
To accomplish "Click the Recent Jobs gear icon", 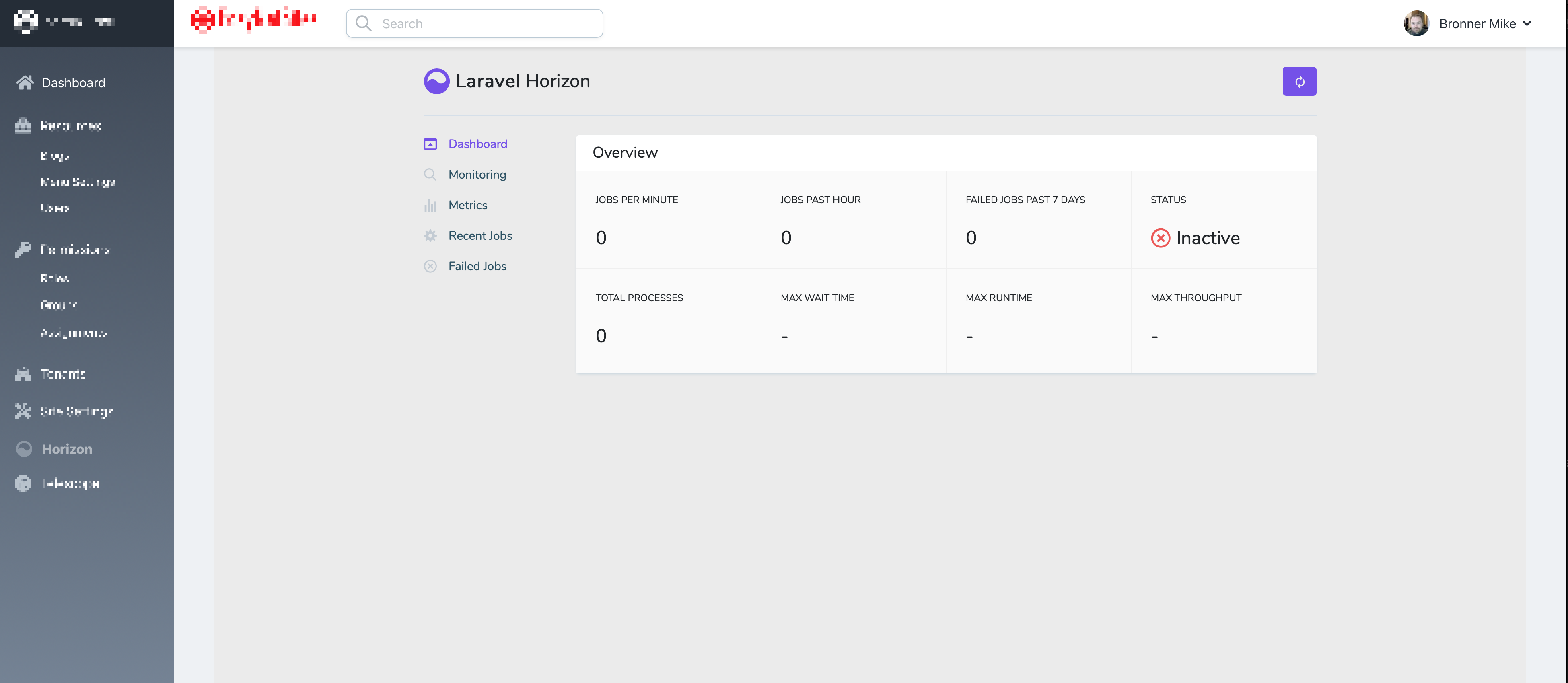I will coord(430,236).
